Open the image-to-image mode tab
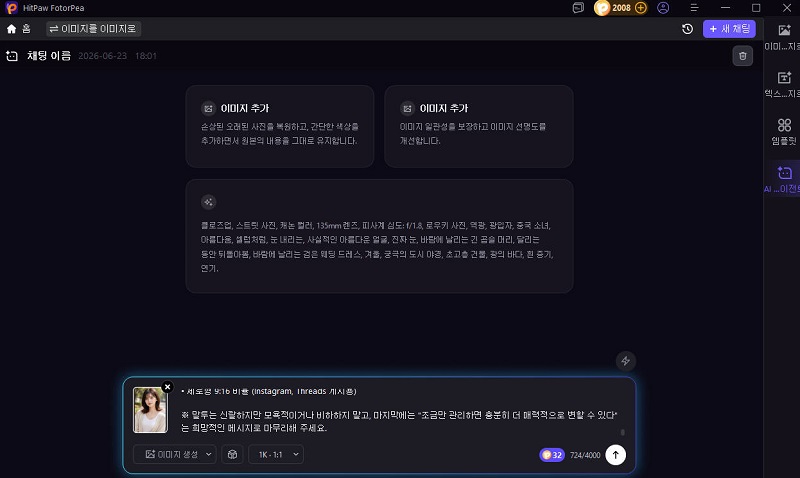 tap(93, 29)
